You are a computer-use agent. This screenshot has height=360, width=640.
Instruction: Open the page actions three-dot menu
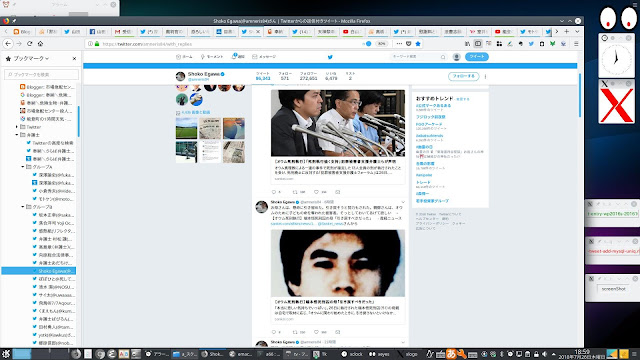399,44
